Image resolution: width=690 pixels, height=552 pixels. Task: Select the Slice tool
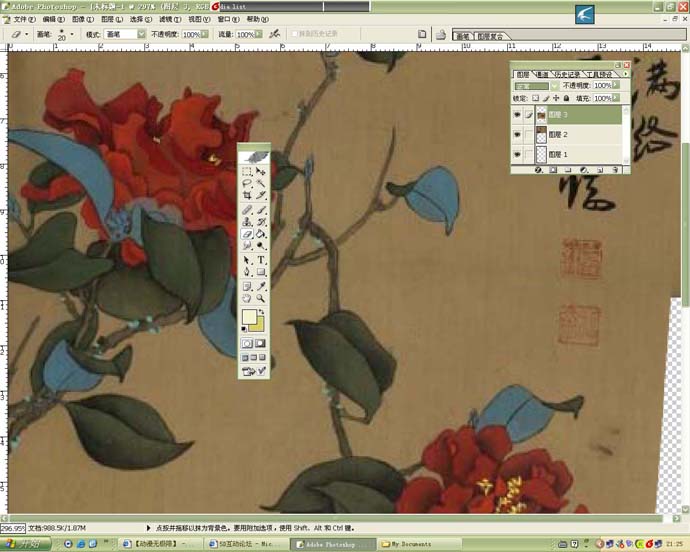pyautogui.click(x=261, y=195)
